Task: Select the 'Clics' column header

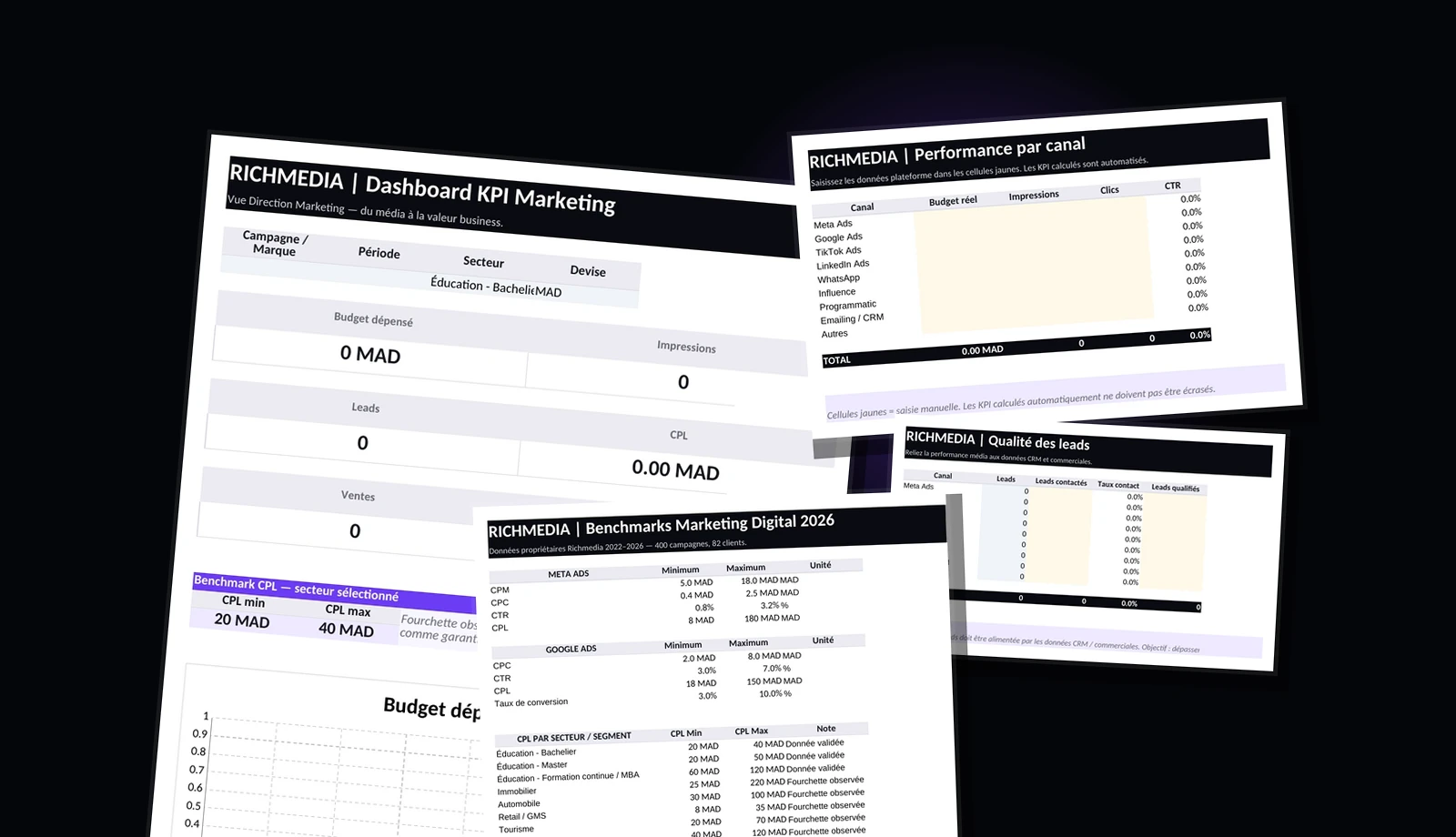Action: pos(1109,190)
